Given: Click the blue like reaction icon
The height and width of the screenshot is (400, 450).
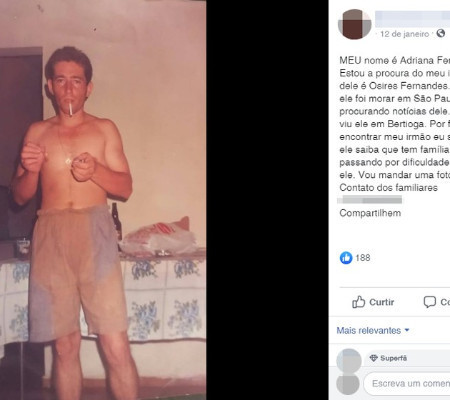Looking at the screenshot, I should (x=346, y=258).
